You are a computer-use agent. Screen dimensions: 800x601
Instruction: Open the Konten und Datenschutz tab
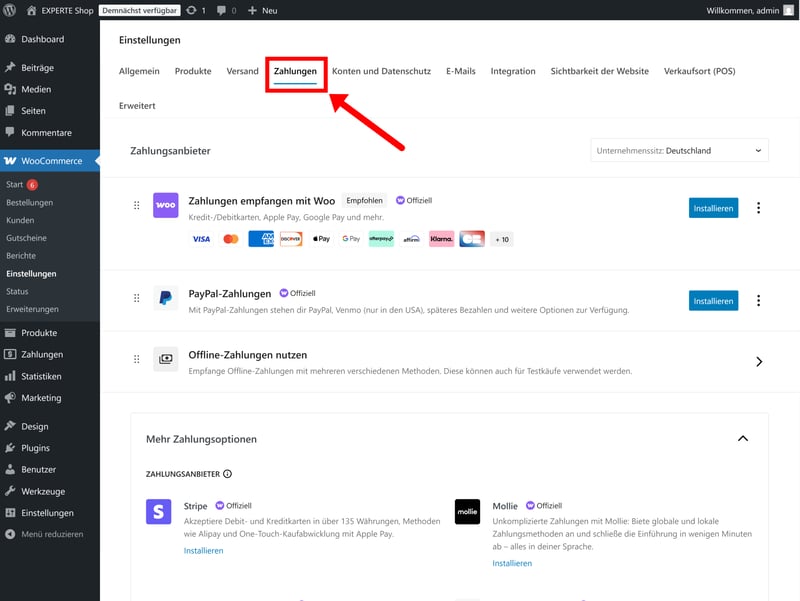381,71
